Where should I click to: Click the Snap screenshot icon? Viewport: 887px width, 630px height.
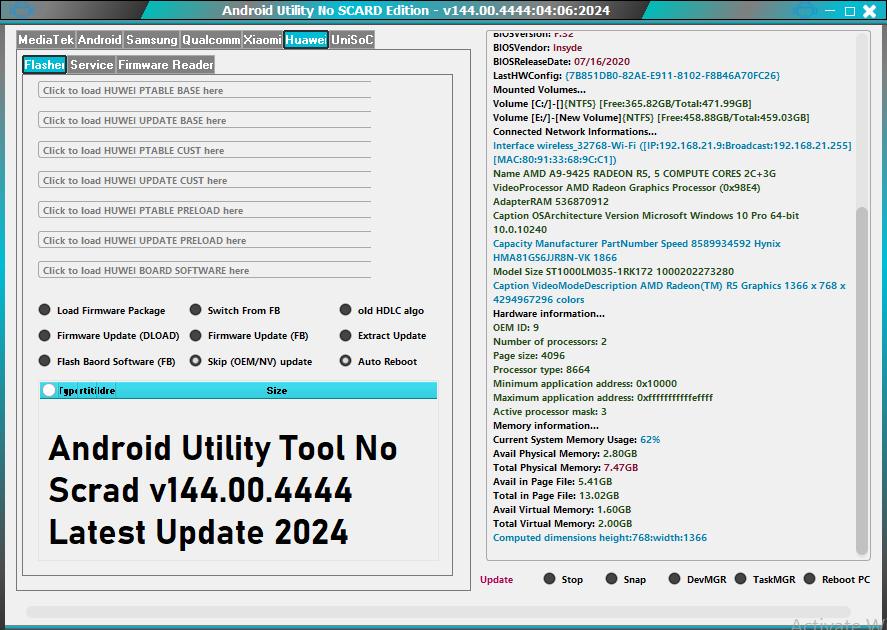(x=611, y=579)
